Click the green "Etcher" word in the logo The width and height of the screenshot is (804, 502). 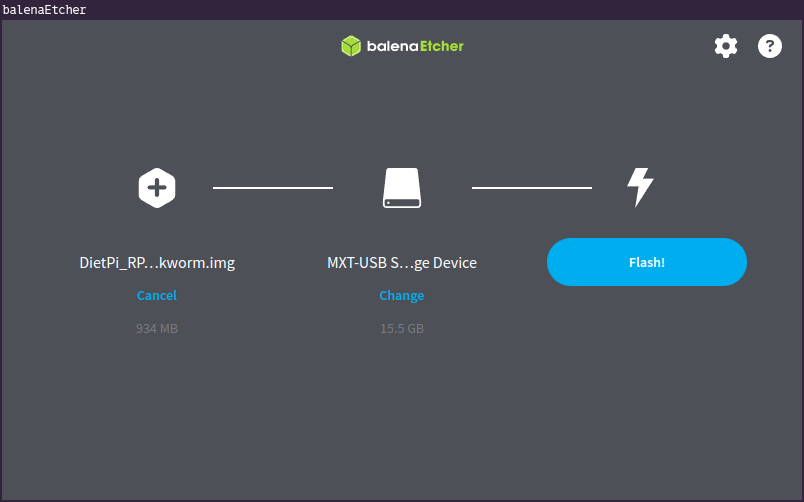441,46
